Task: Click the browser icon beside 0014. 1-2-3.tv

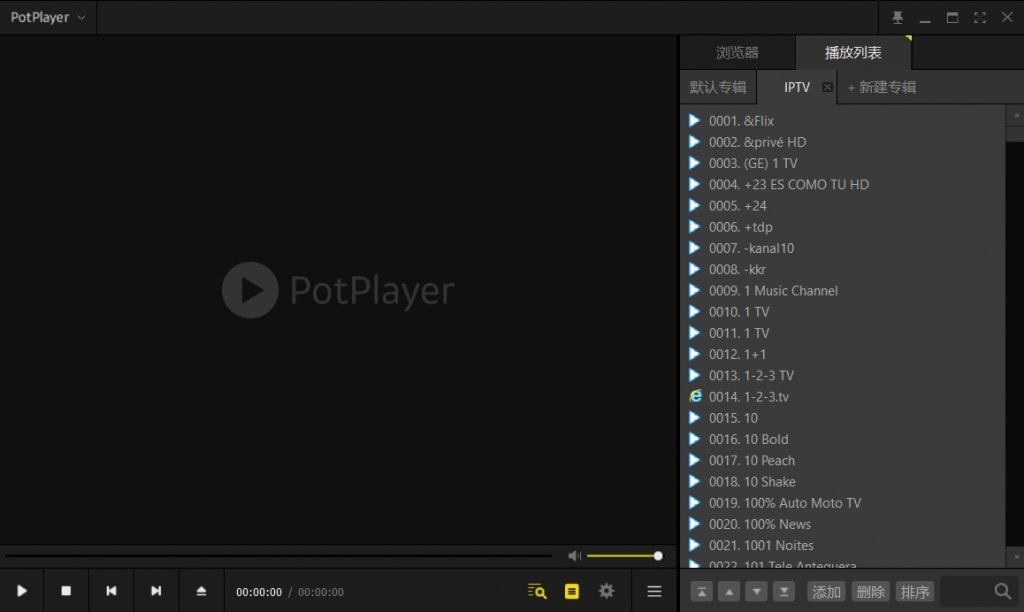Action: tap(696, 396)
